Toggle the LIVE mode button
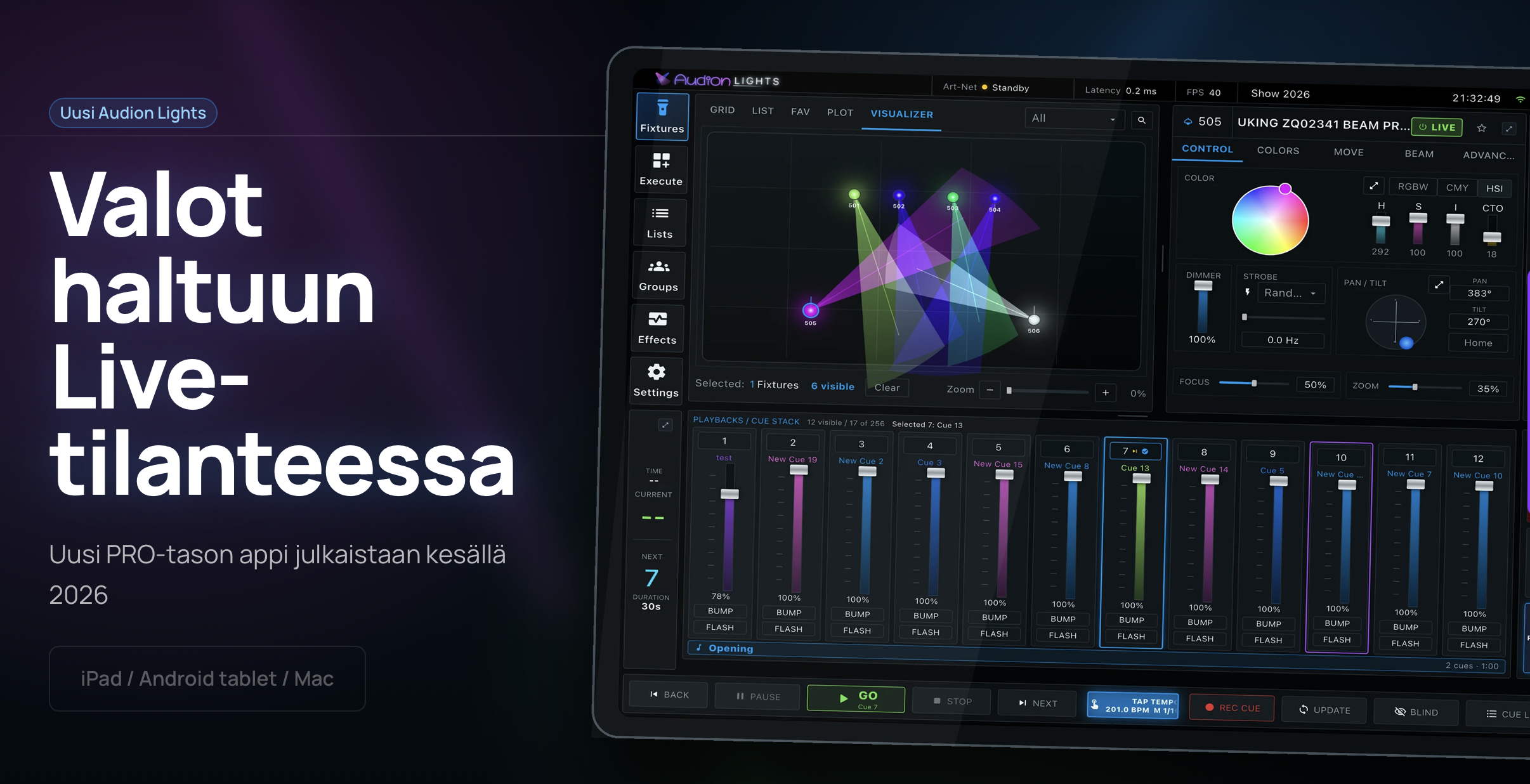The width and height of the screenshot is (1530, 784). tap(1437, 127)
